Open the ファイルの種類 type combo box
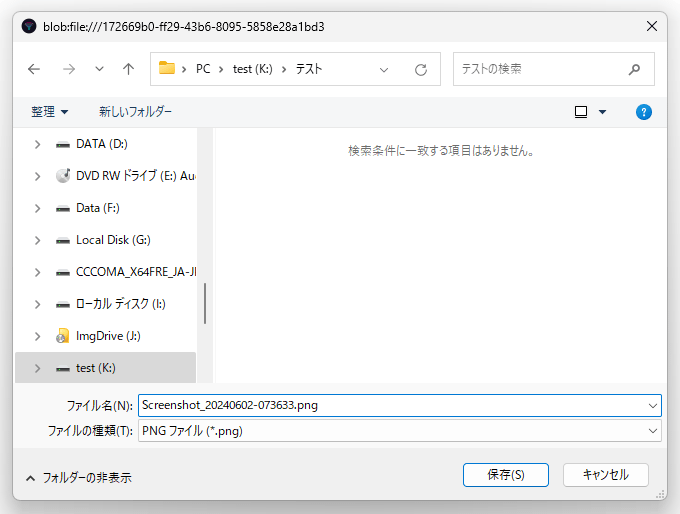The width and height of the screenshot is (680, 514). [400, 431]
